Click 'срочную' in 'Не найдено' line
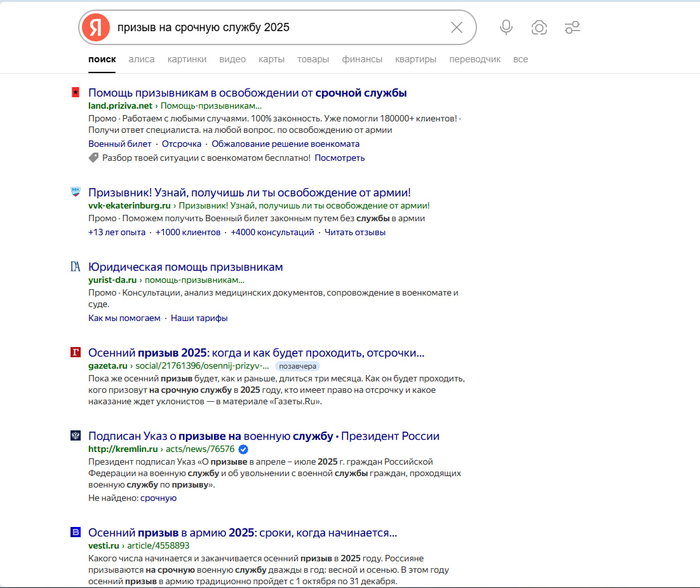The width and height of the screenshot is (700, 588). coord(158,498)
